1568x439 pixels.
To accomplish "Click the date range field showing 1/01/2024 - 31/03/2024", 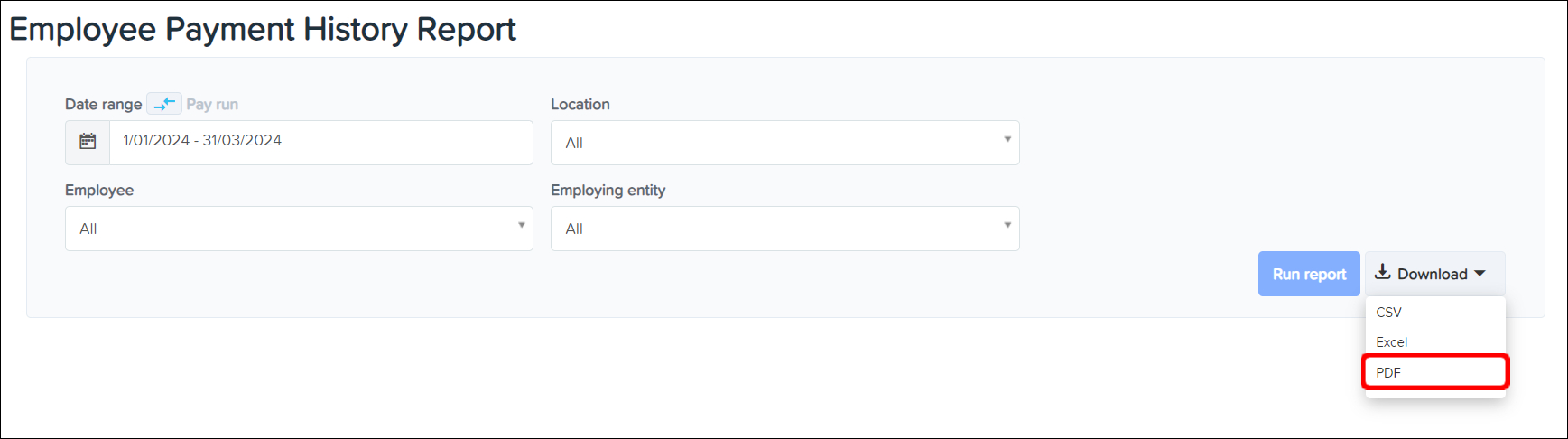I will pyautogui.click(x=320, y=142).
